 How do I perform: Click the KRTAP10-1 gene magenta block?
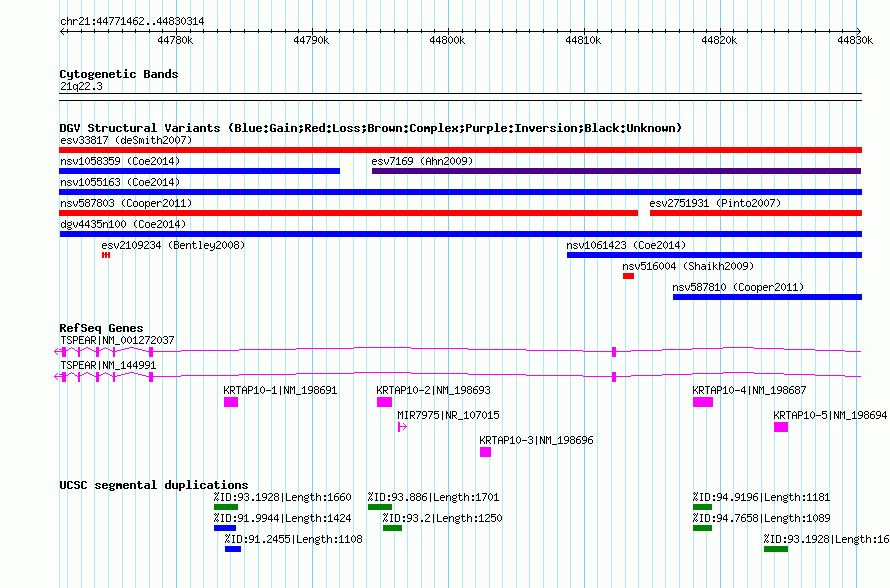[231, 402]
